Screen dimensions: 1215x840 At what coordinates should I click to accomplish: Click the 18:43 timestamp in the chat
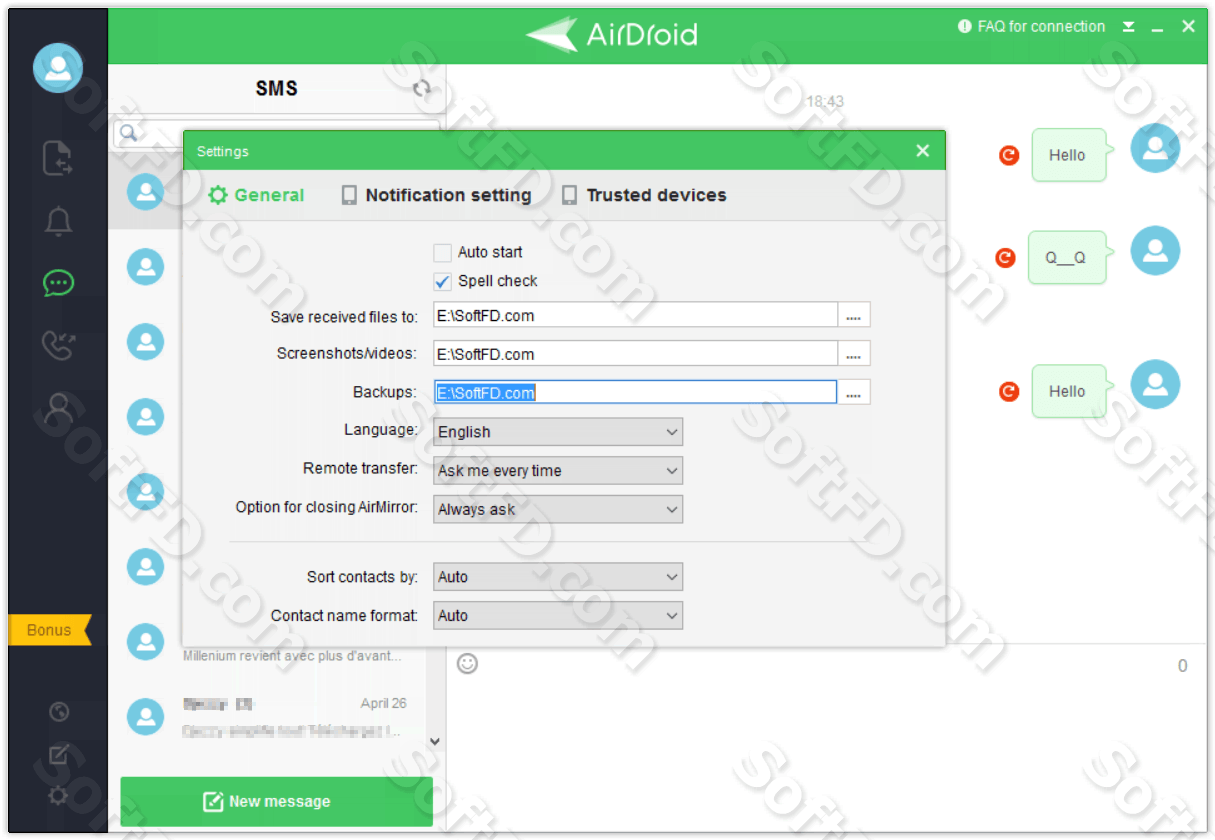825,101
